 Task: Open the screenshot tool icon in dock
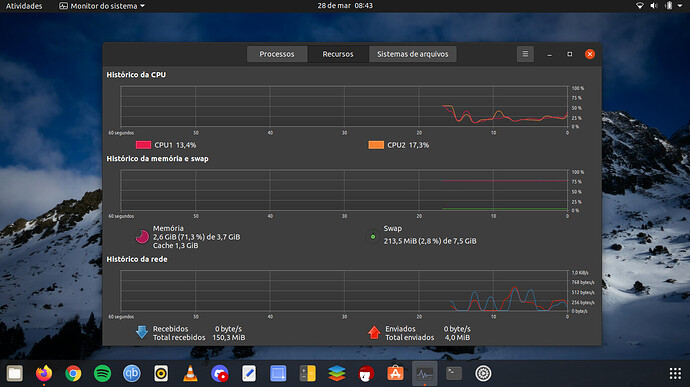278,373
